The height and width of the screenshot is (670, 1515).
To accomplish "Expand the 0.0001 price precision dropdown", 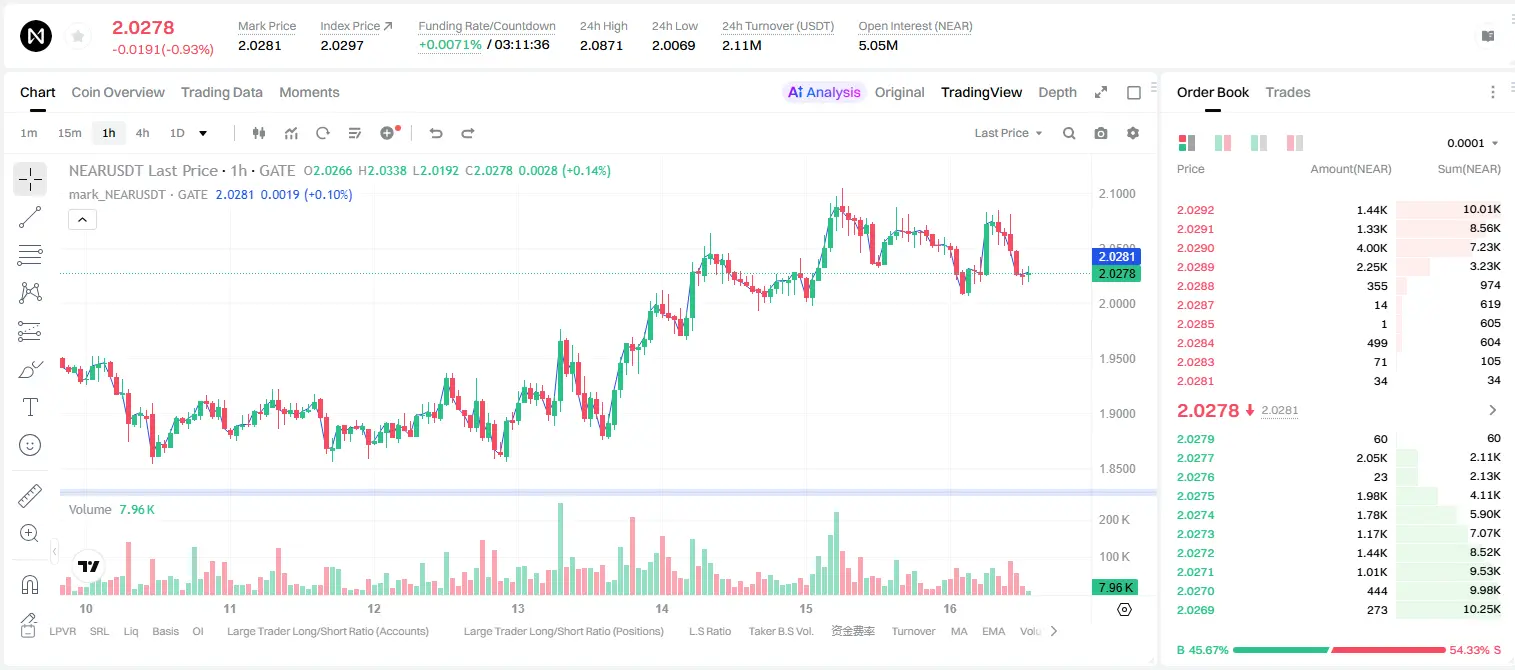I will (x=1473, y=143).
